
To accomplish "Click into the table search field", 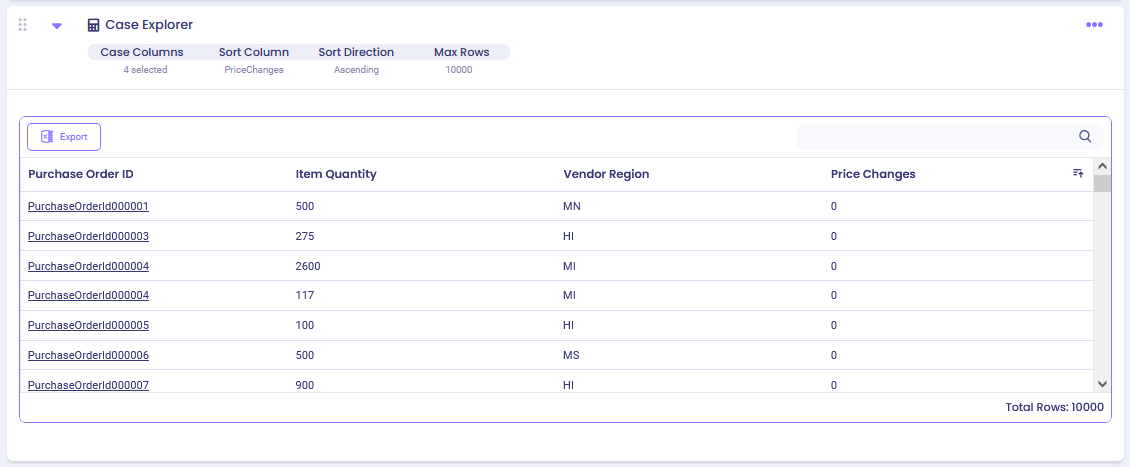I will 935,137.
